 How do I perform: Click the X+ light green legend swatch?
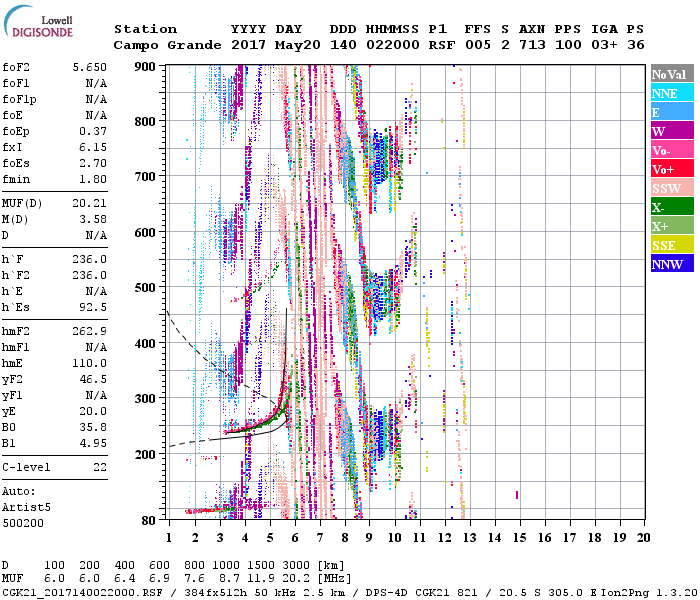(x=672, y=226)
